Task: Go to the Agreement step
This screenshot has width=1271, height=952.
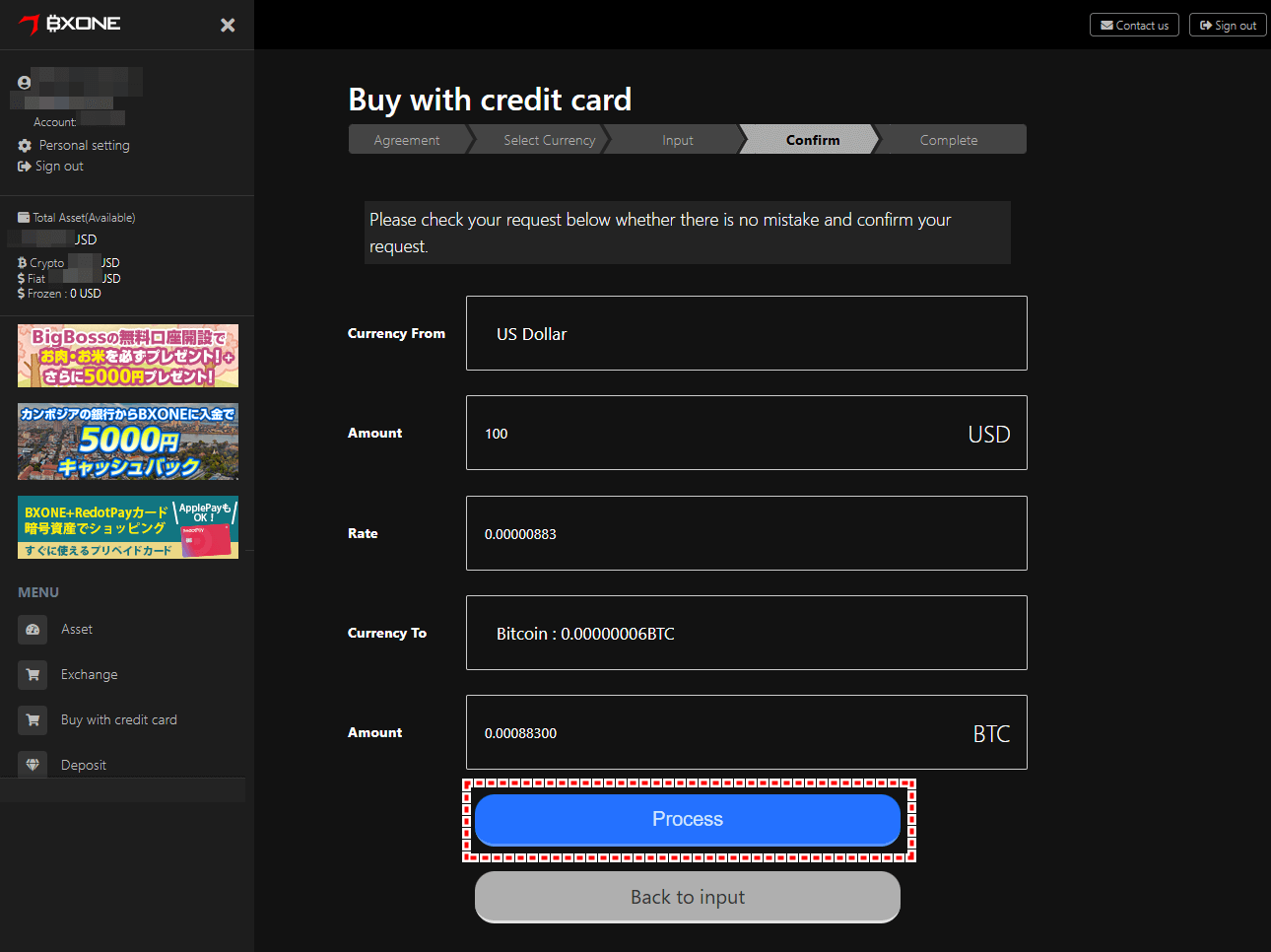Action: point(407,140)
